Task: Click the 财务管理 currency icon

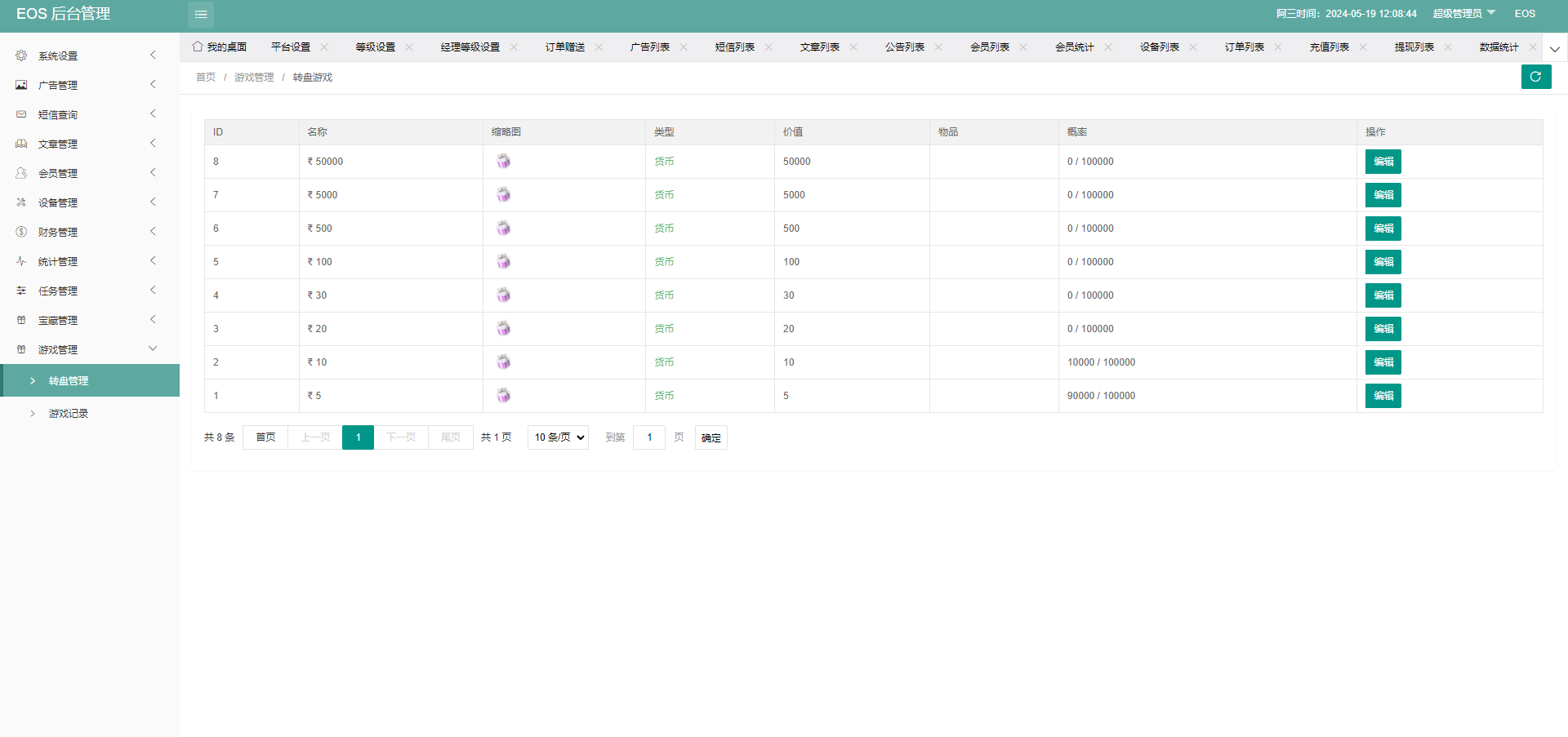Action: click(x=21, y=232)
